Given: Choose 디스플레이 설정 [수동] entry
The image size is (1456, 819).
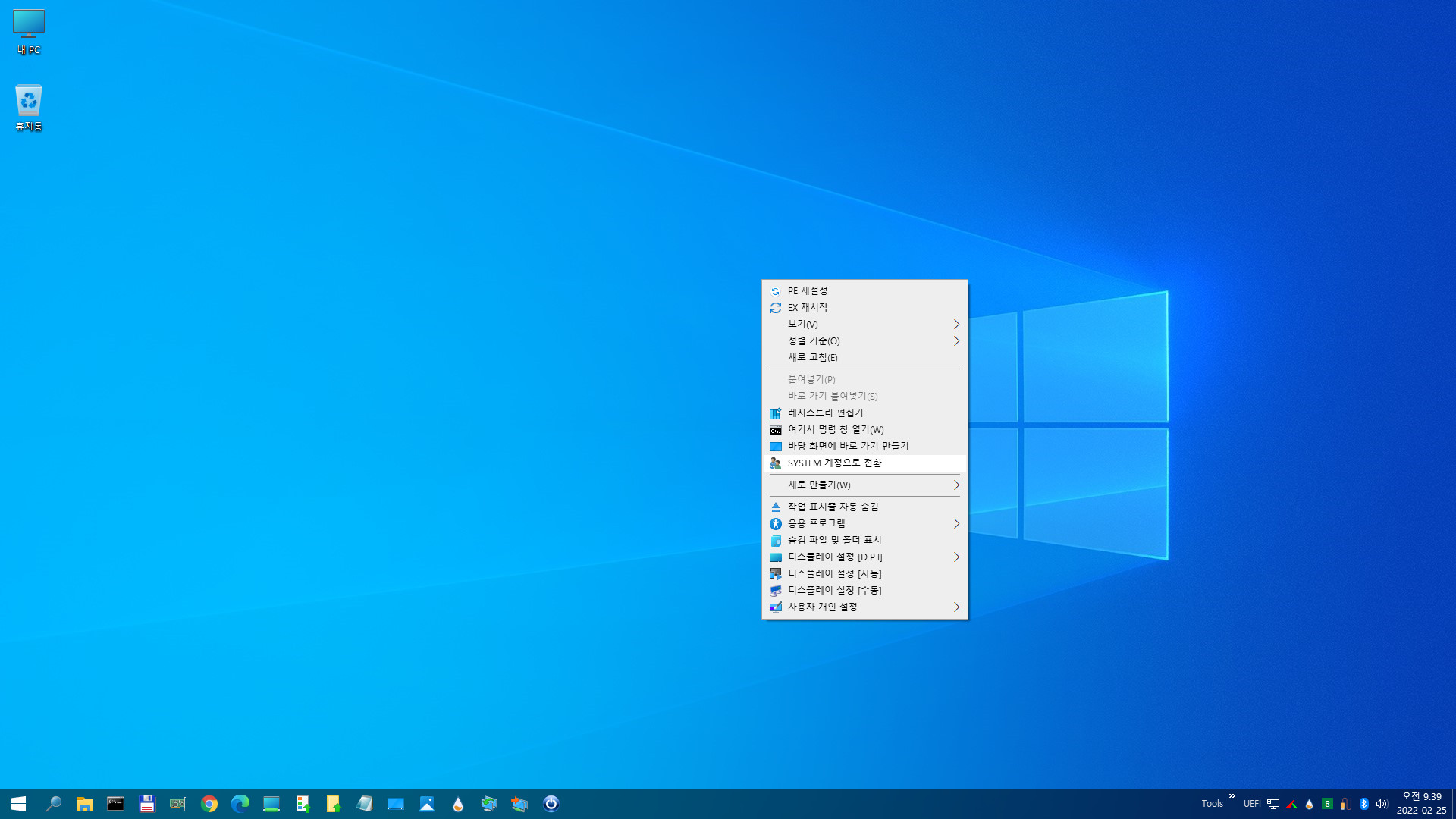Looking at the screenshot, I should [x=864, y=591].
